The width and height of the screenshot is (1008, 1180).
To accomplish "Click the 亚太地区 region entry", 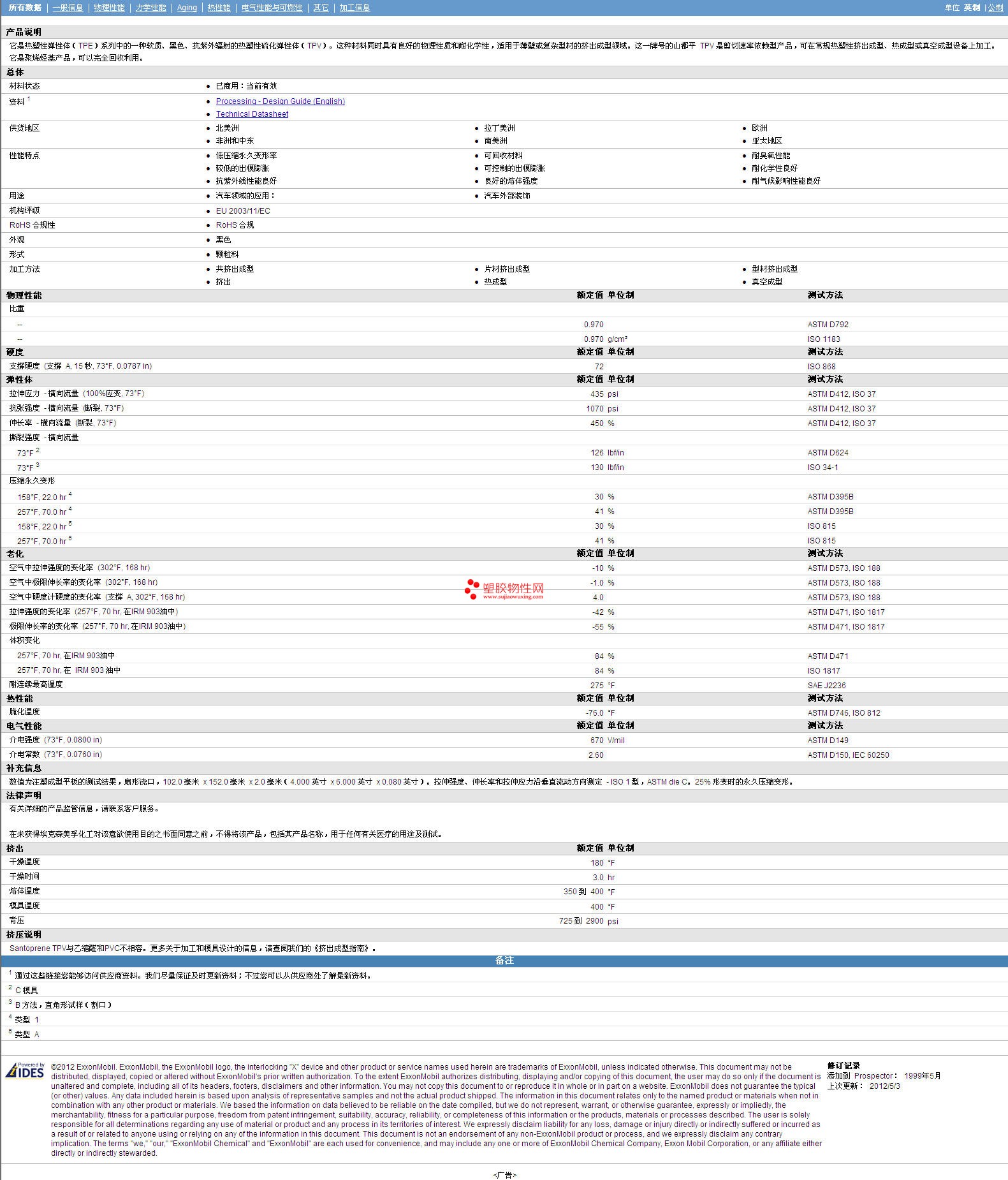I will coord(766,141).
